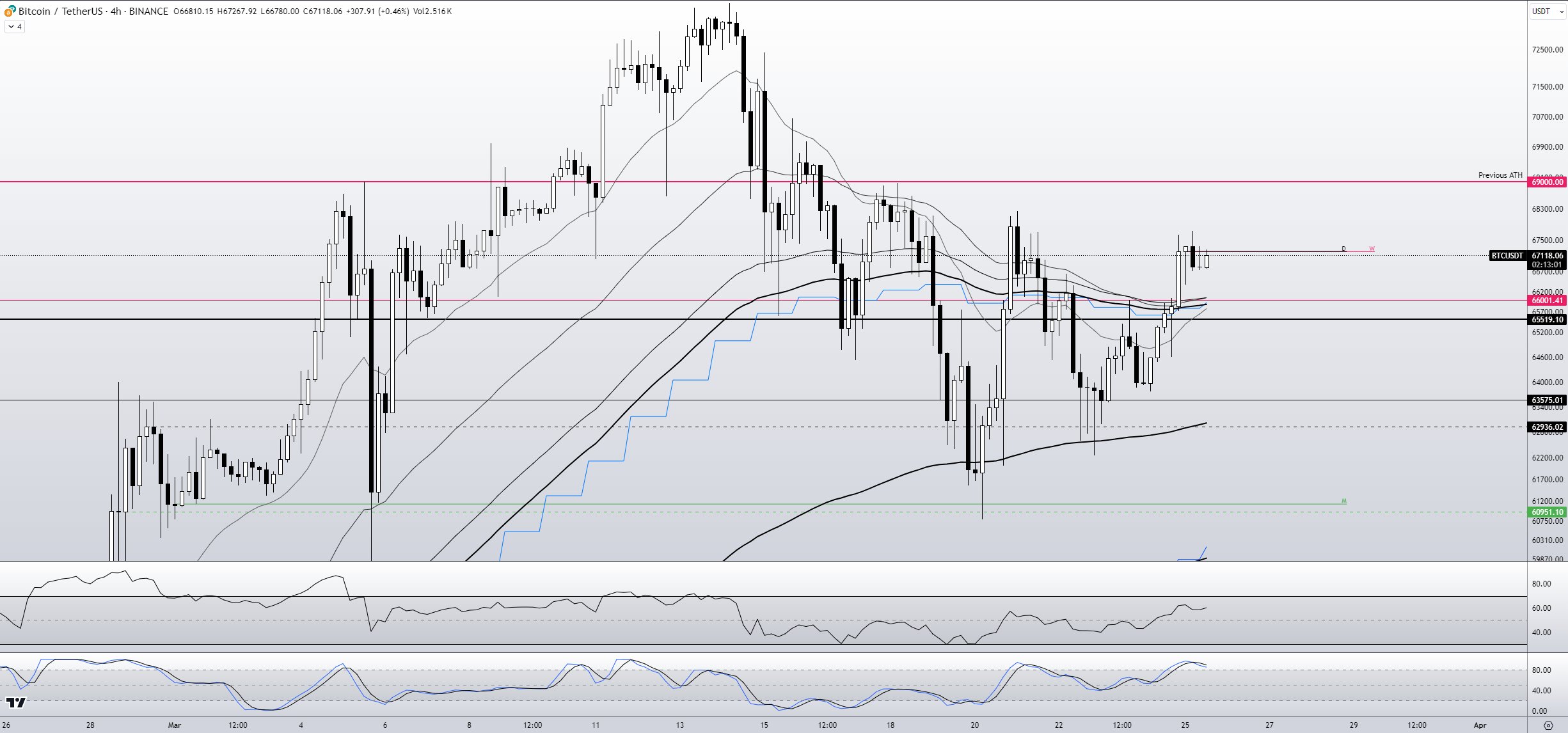Click the high value H67267.92
Image resolution: width=1568 pixels, height=733 pixels.
(237, 11)
